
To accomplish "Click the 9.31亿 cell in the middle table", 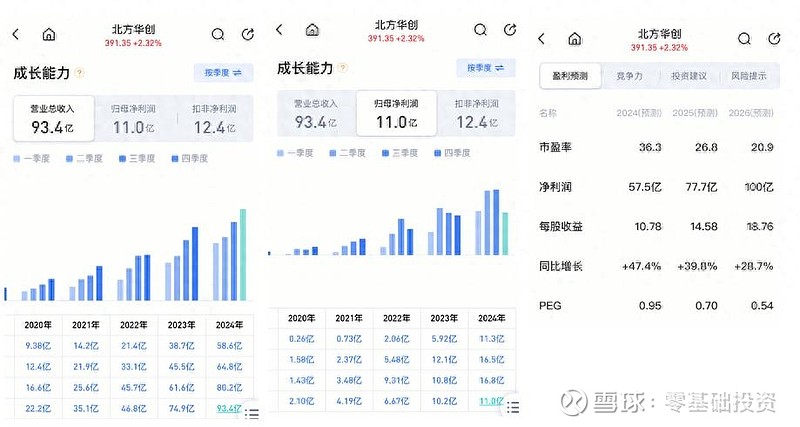I will [x=396, y=381].
